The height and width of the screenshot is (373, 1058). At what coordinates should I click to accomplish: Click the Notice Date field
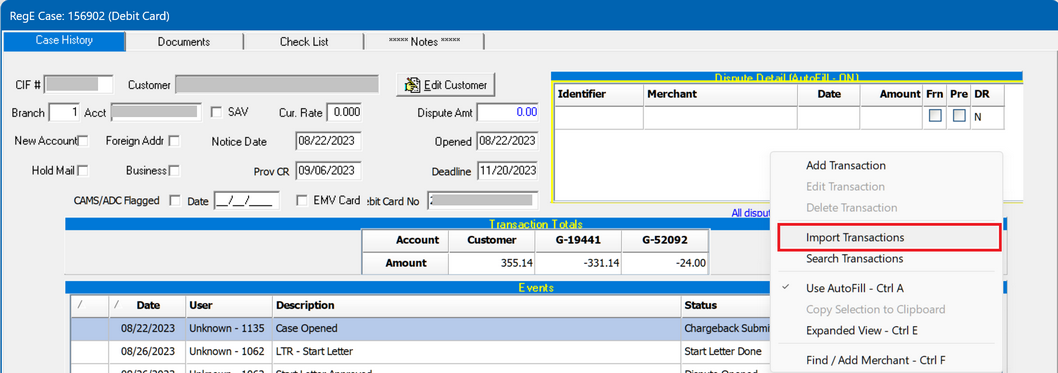click(329, 141)
